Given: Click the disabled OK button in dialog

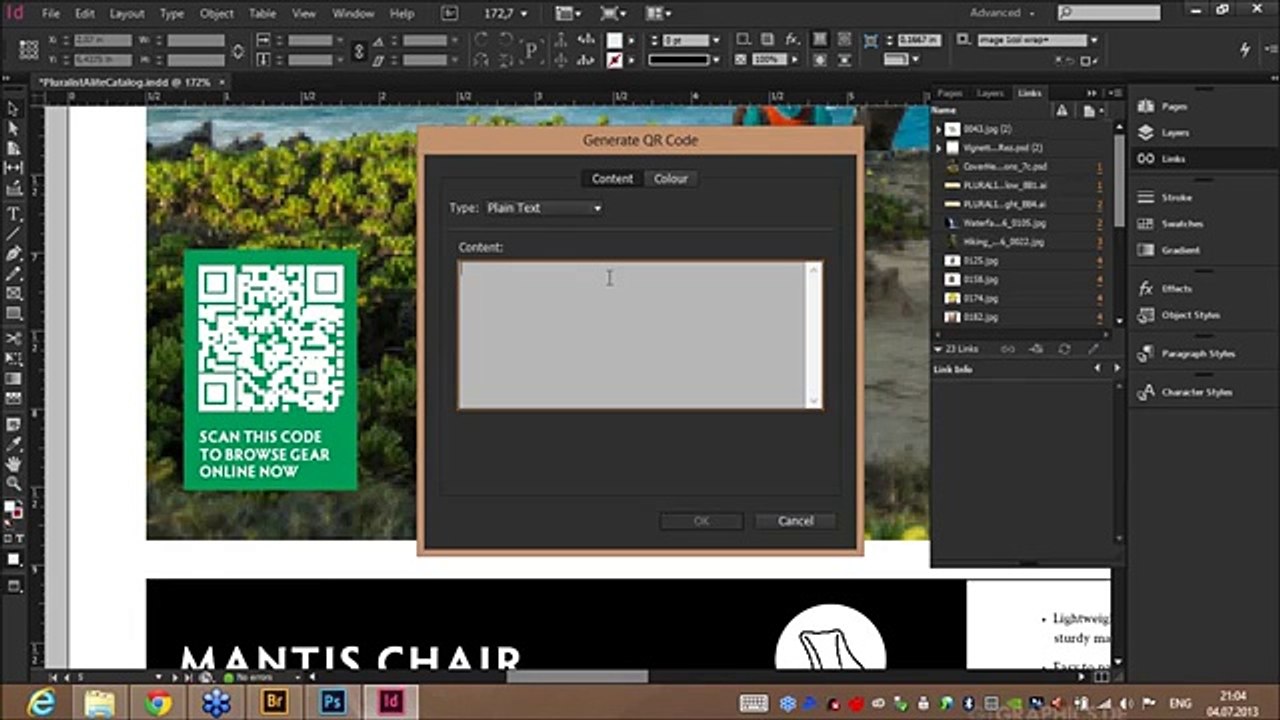Looking at the screenshot, I should (x=701, y=521).
